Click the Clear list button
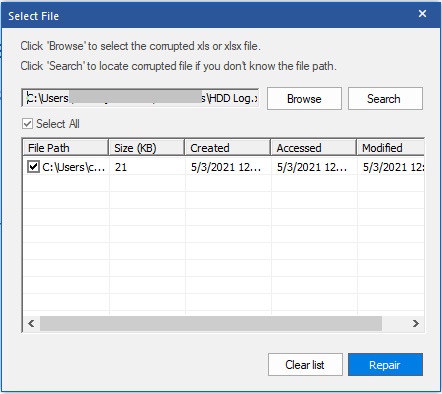 point(305,365)
